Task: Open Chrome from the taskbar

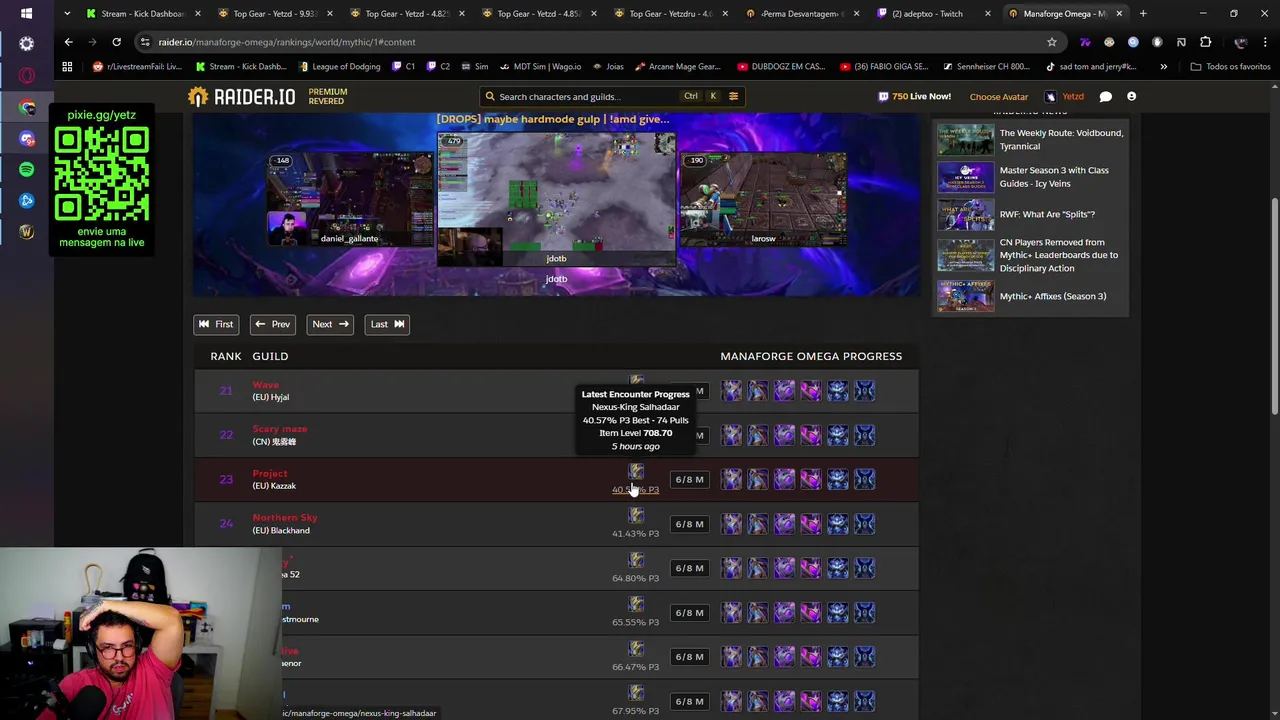Action: pyautogui.click(x=26, y=107)
